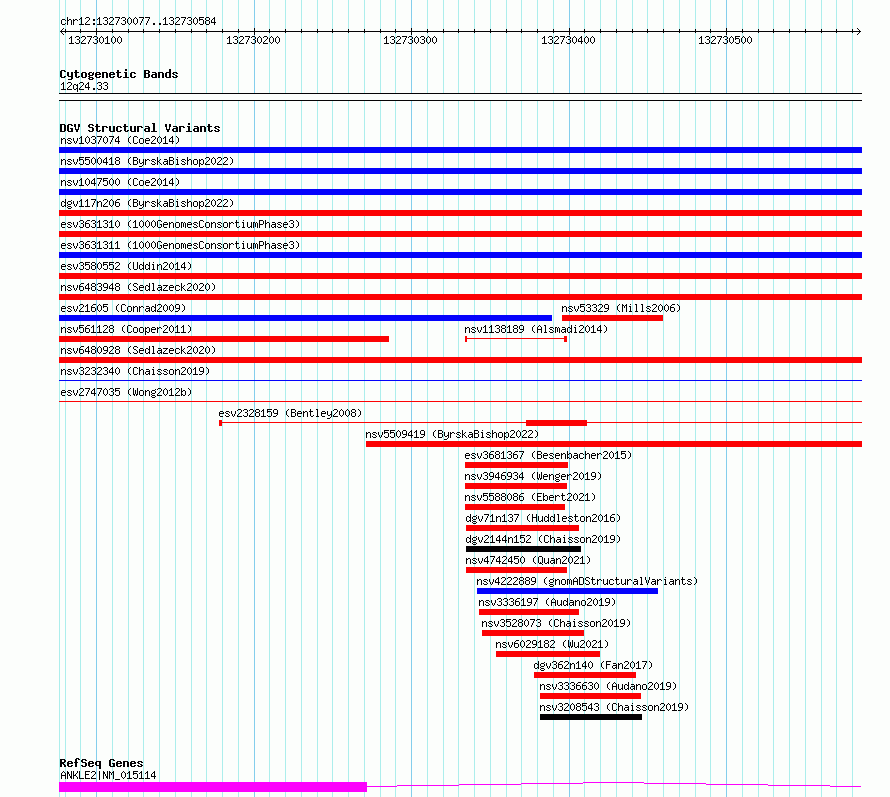The height and width of the screenshot is (797, 890).
Task: Click the Cytogenetic Bands track title
Action: [x=119, y=74]
